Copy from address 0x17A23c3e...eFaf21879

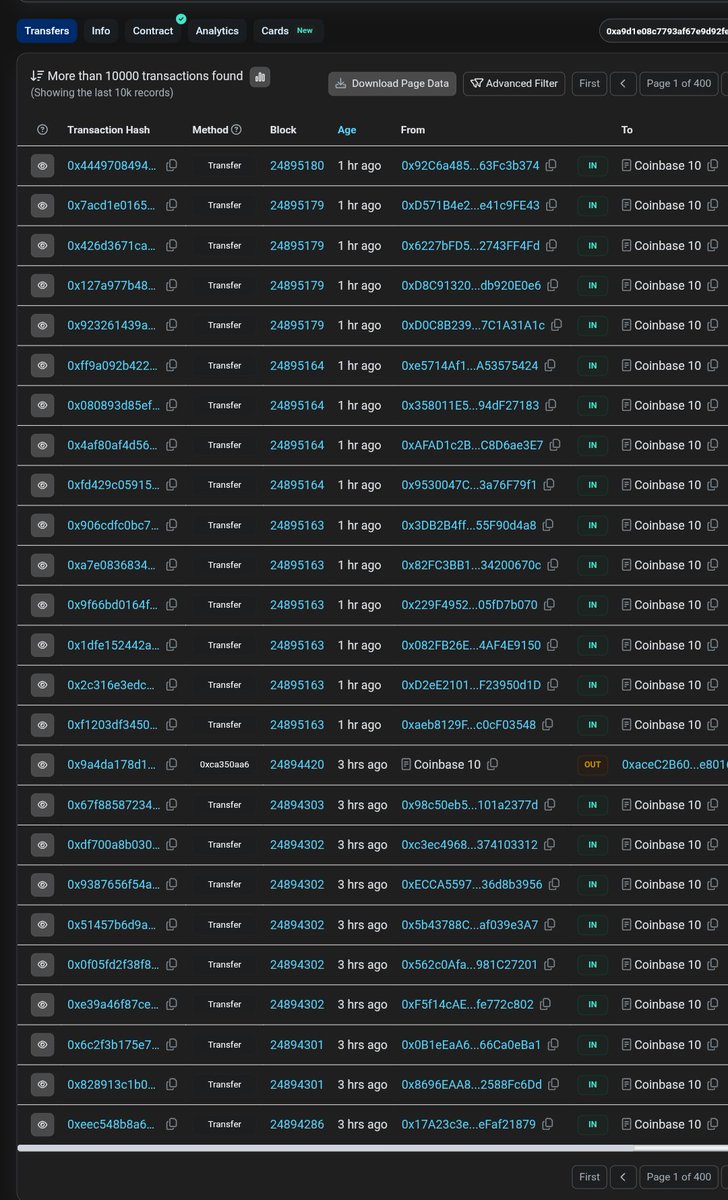pyautogui.click(x=548, y=1124)
